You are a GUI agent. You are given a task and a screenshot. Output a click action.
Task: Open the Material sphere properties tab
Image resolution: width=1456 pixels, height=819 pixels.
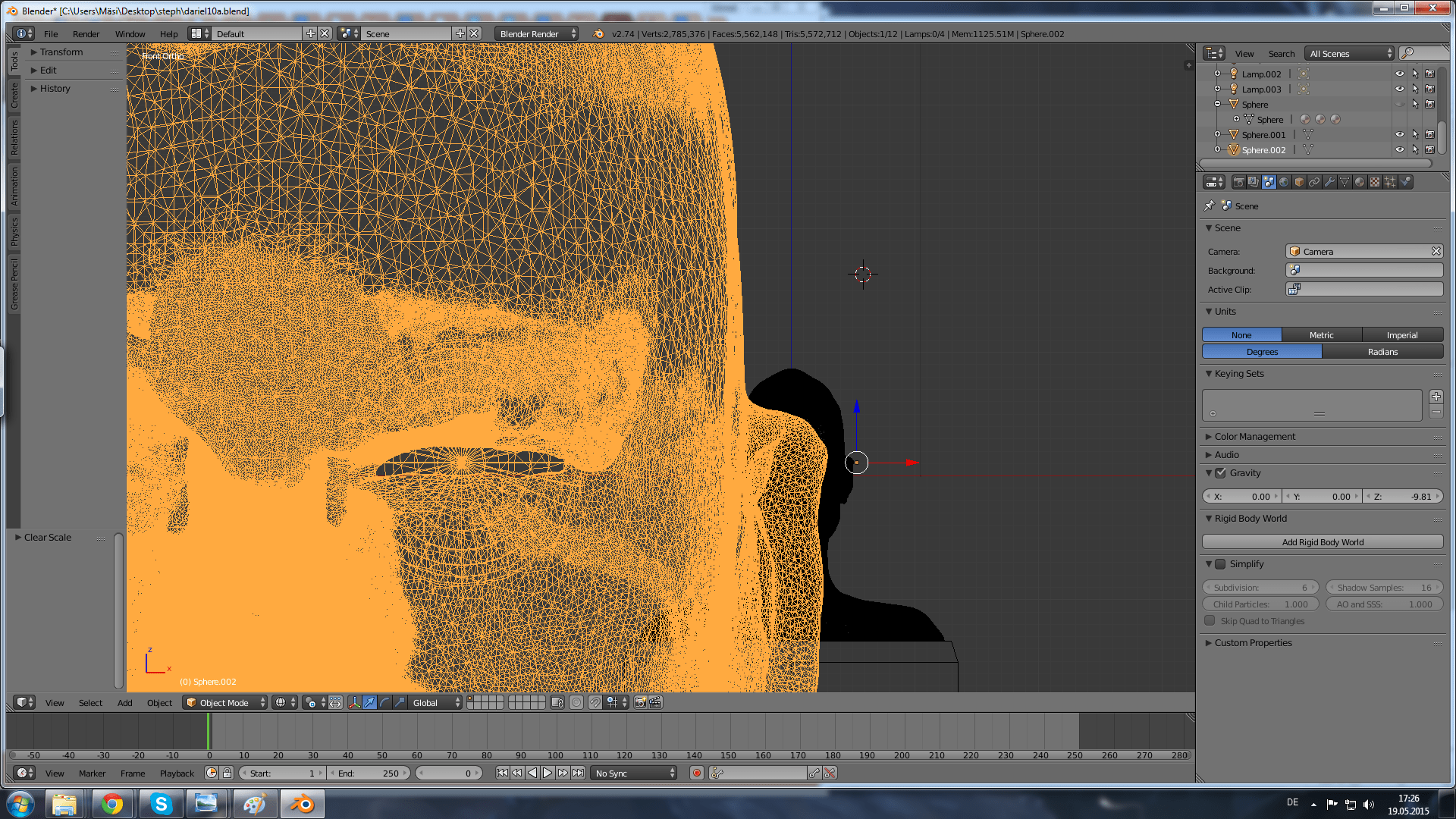[1360, 182]
